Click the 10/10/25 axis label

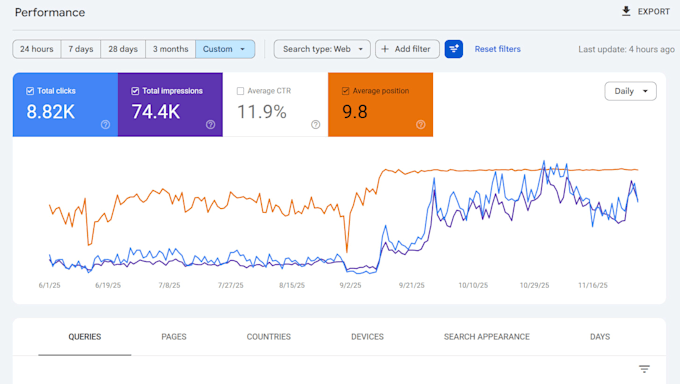pyautogui.click(x=473, y=285)
